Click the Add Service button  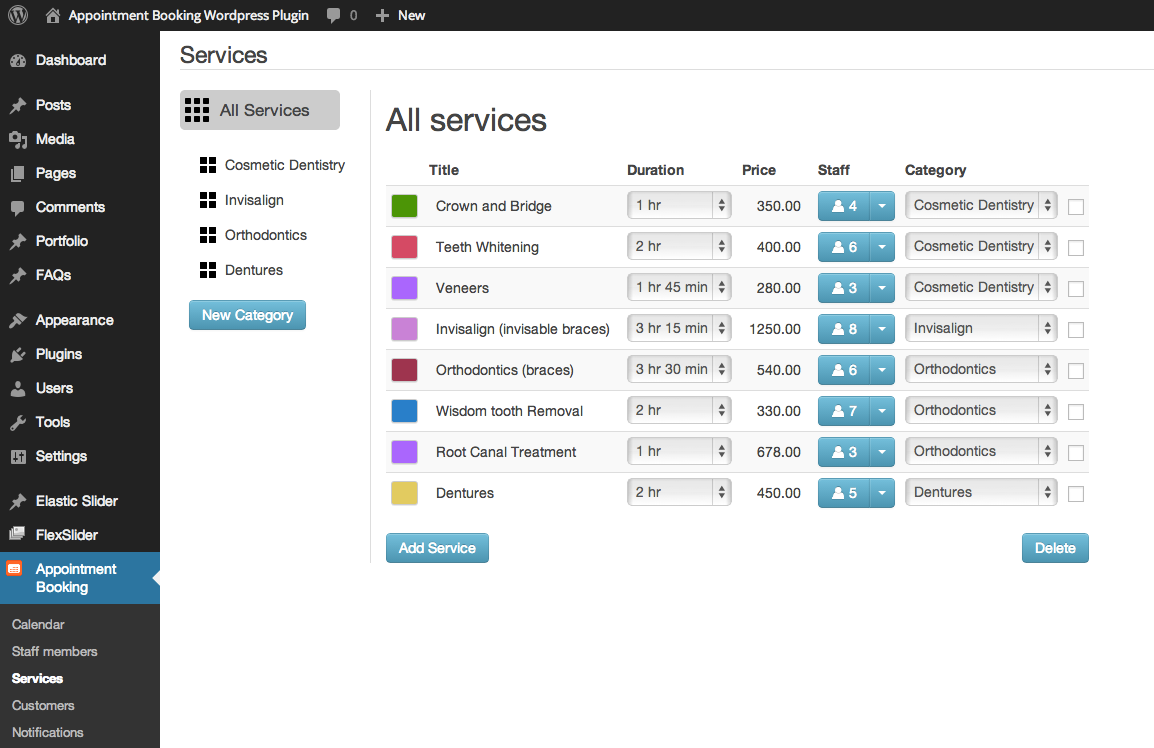coord(437,548)
